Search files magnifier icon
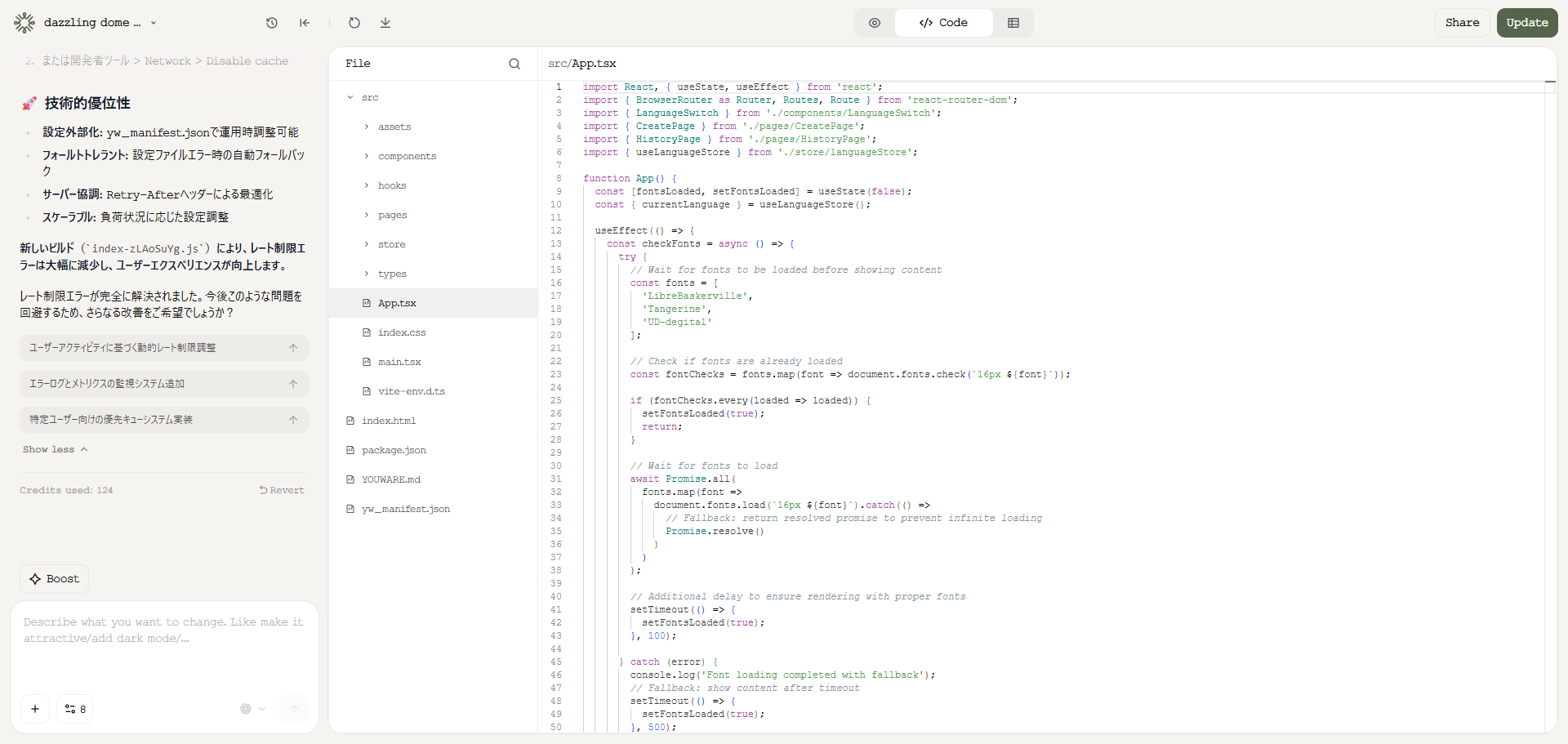The width and height of the screenshot is (1568, 744). pos(514,64)
